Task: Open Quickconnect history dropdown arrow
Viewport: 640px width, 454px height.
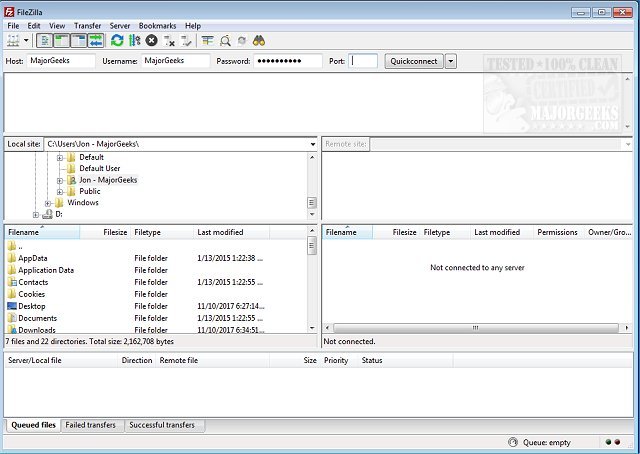Action: point(450,61)
